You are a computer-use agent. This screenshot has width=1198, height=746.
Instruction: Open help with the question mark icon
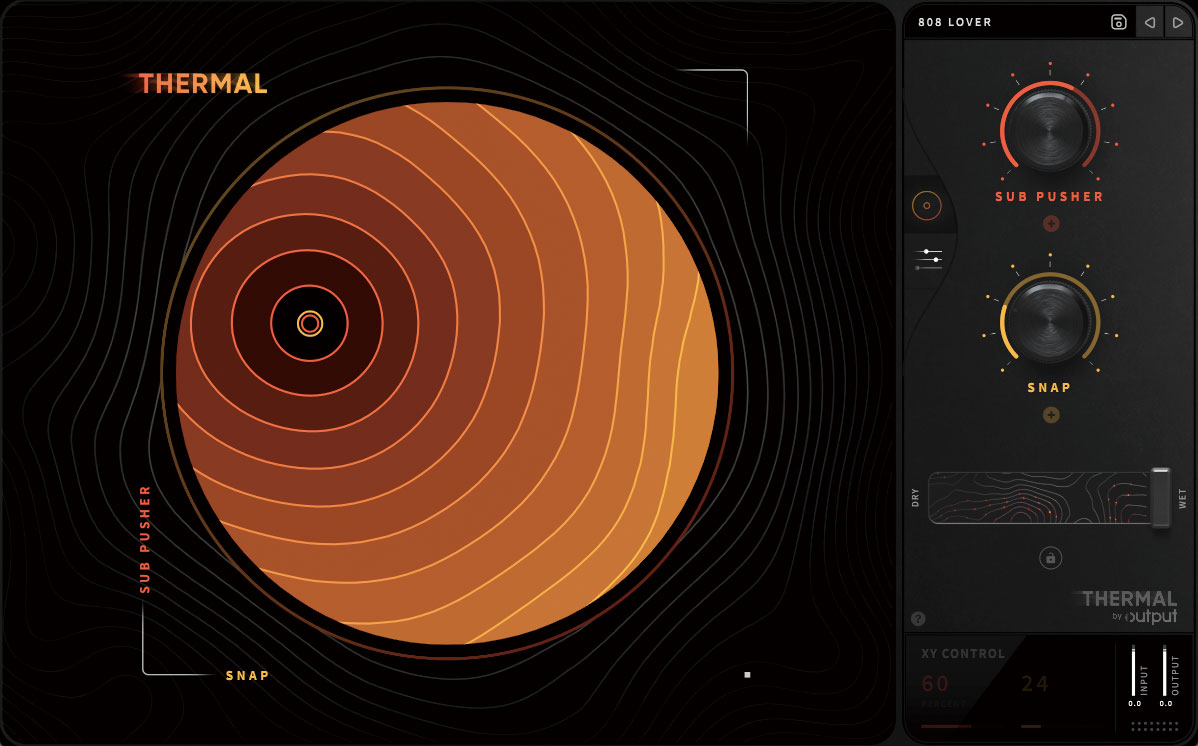918,619
